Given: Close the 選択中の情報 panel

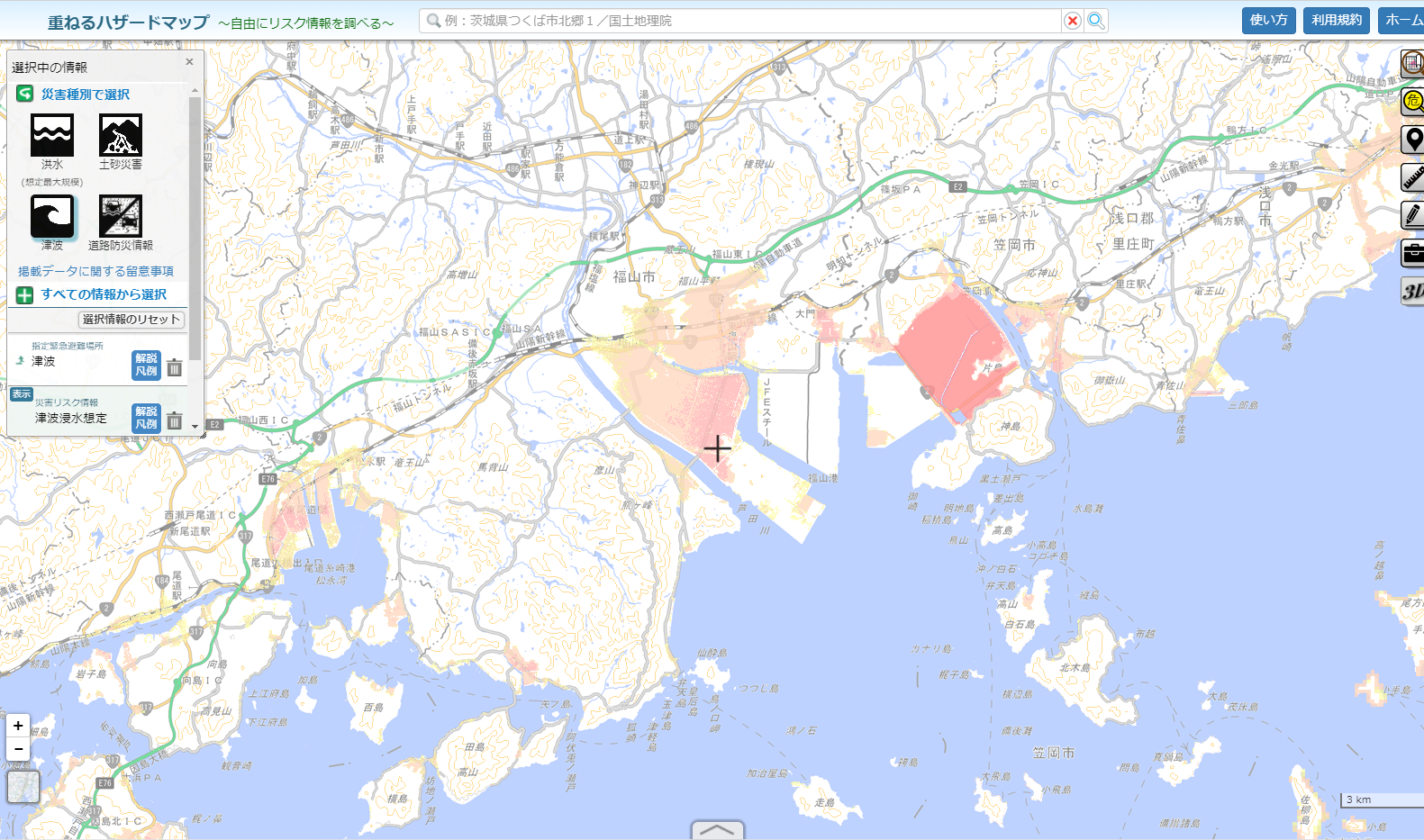Looking at the screenshot, I should [189, 62].
